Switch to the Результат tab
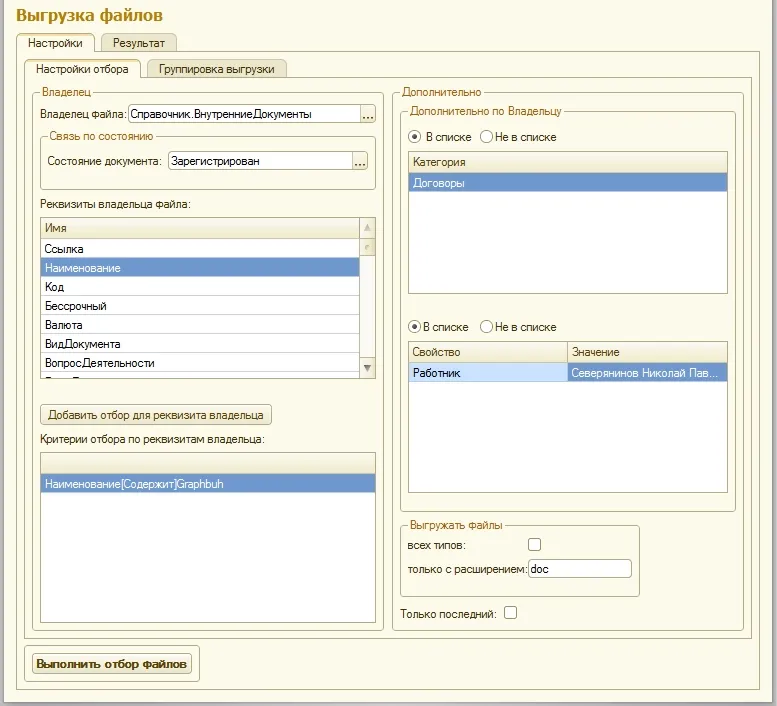This screenshot has height=706, width=777. 139,43
